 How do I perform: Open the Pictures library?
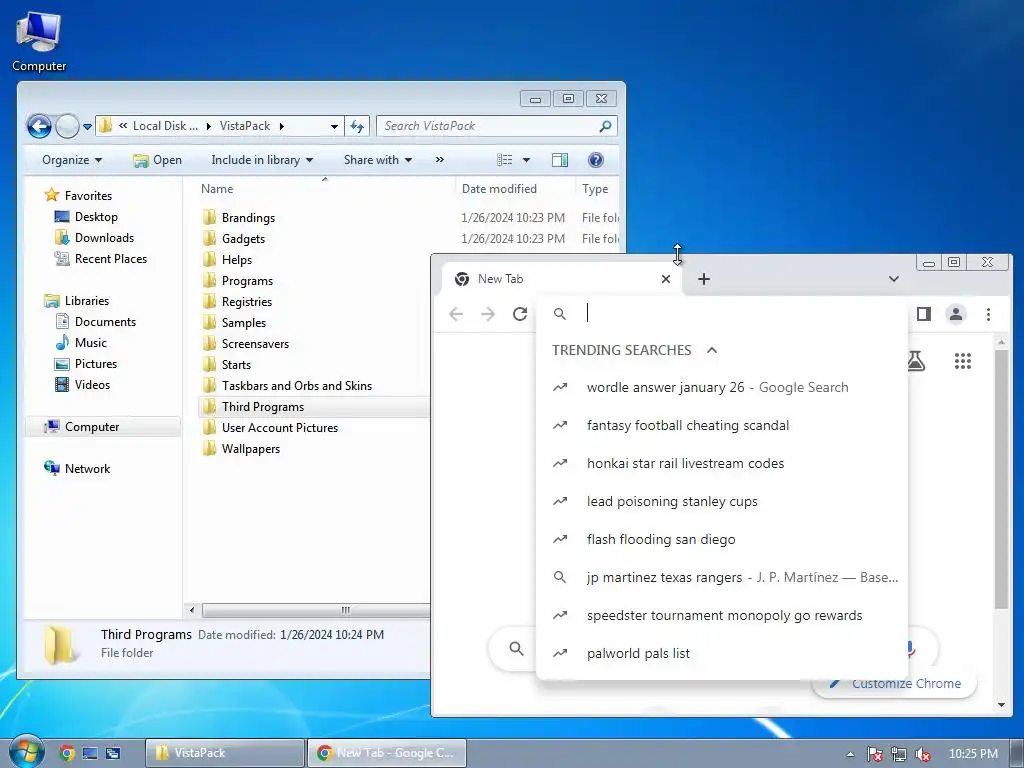pyautogui.click(x=86, y=364)
